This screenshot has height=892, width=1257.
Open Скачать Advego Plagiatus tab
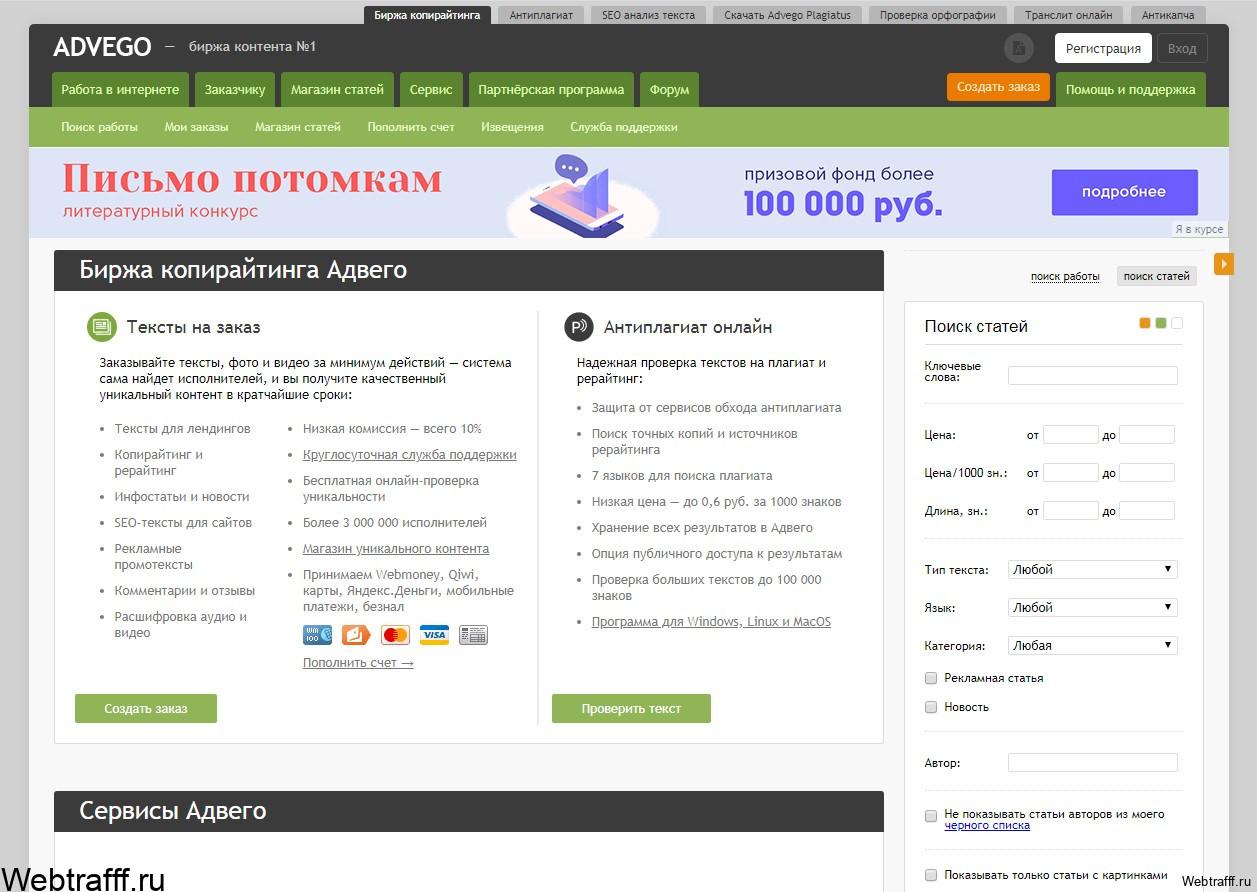(787, 15)
